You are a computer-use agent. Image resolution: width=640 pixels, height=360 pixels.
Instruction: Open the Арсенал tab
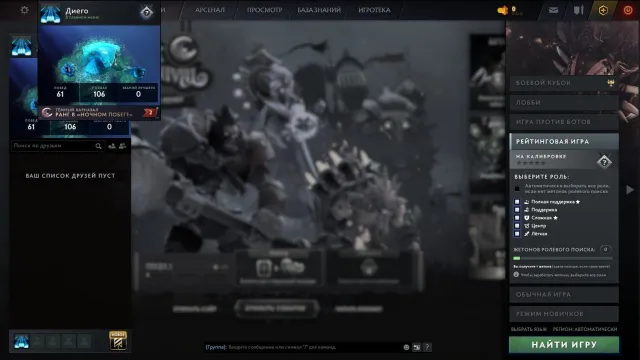pyautogui.click(x=210, y=10)
